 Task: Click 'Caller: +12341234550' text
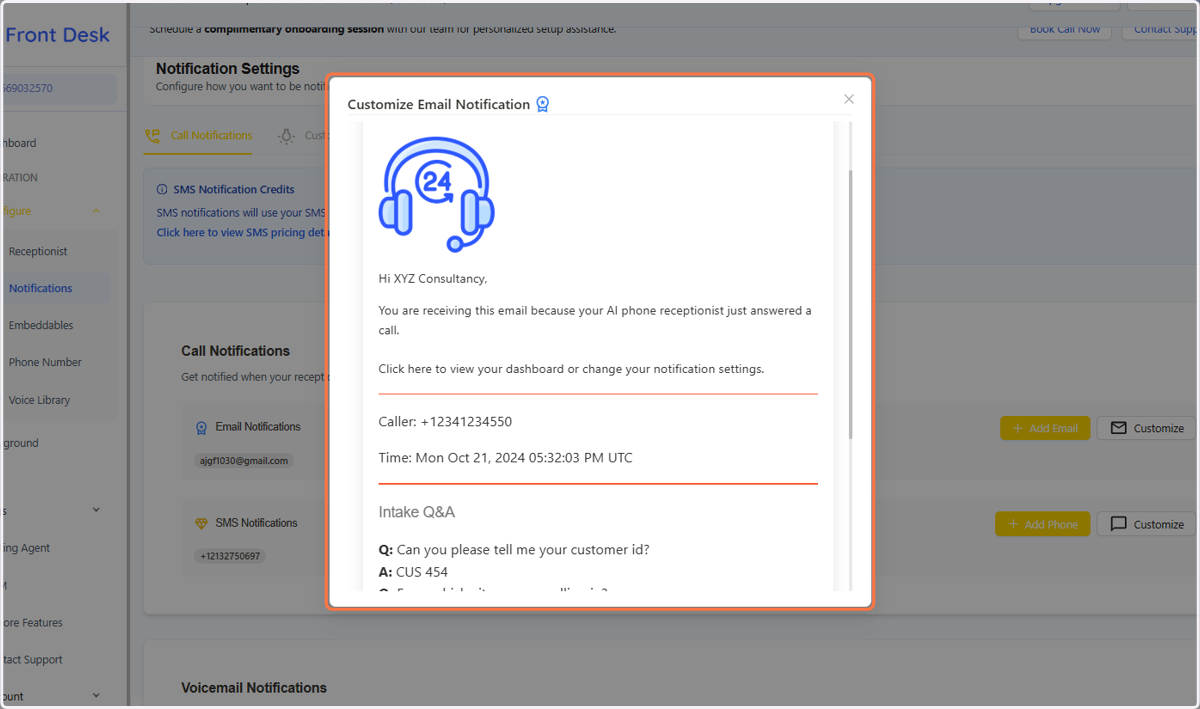point(445,422)
